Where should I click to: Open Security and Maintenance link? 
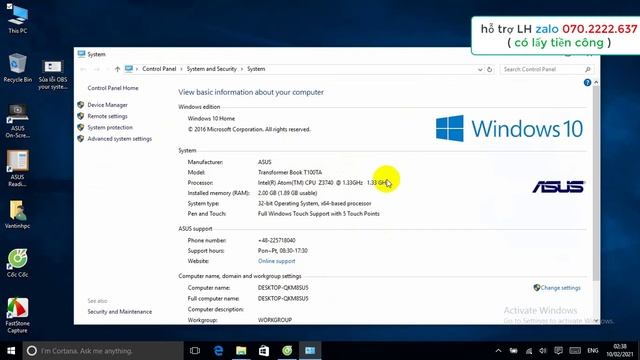[120, 311]
